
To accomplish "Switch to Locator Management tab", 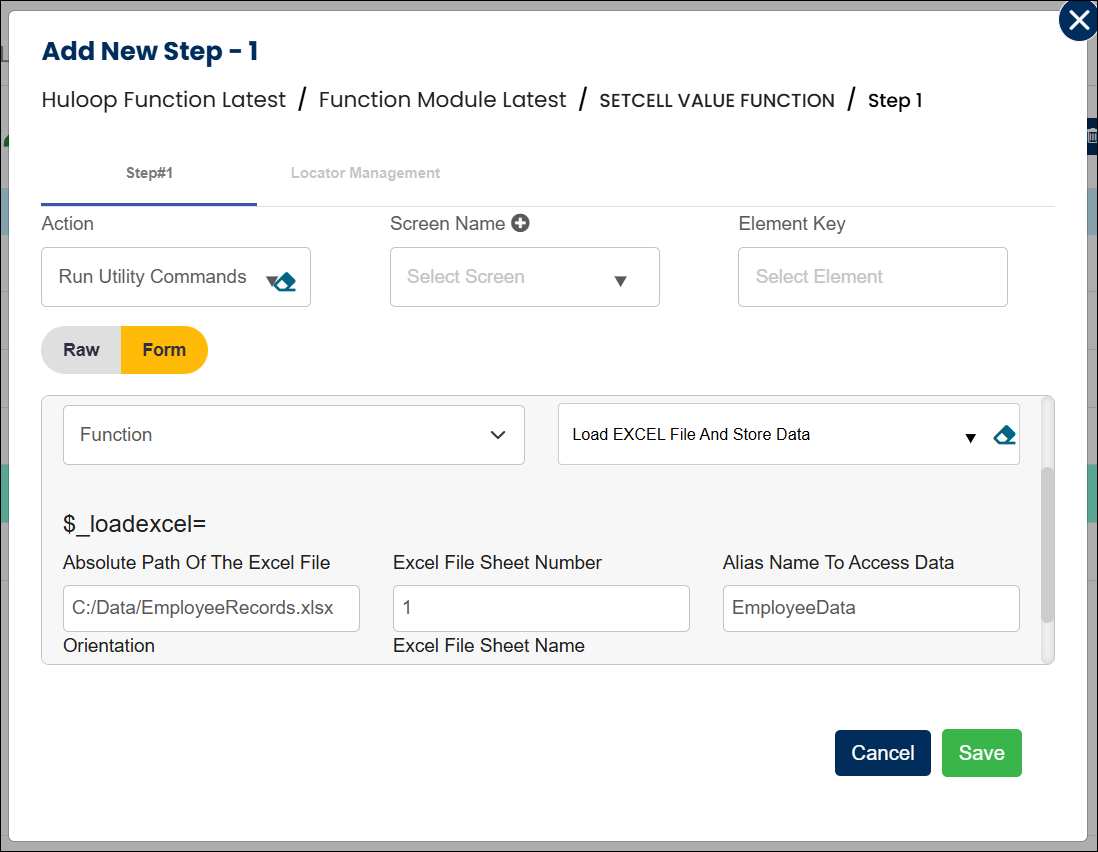I will [x=365, y=173].
